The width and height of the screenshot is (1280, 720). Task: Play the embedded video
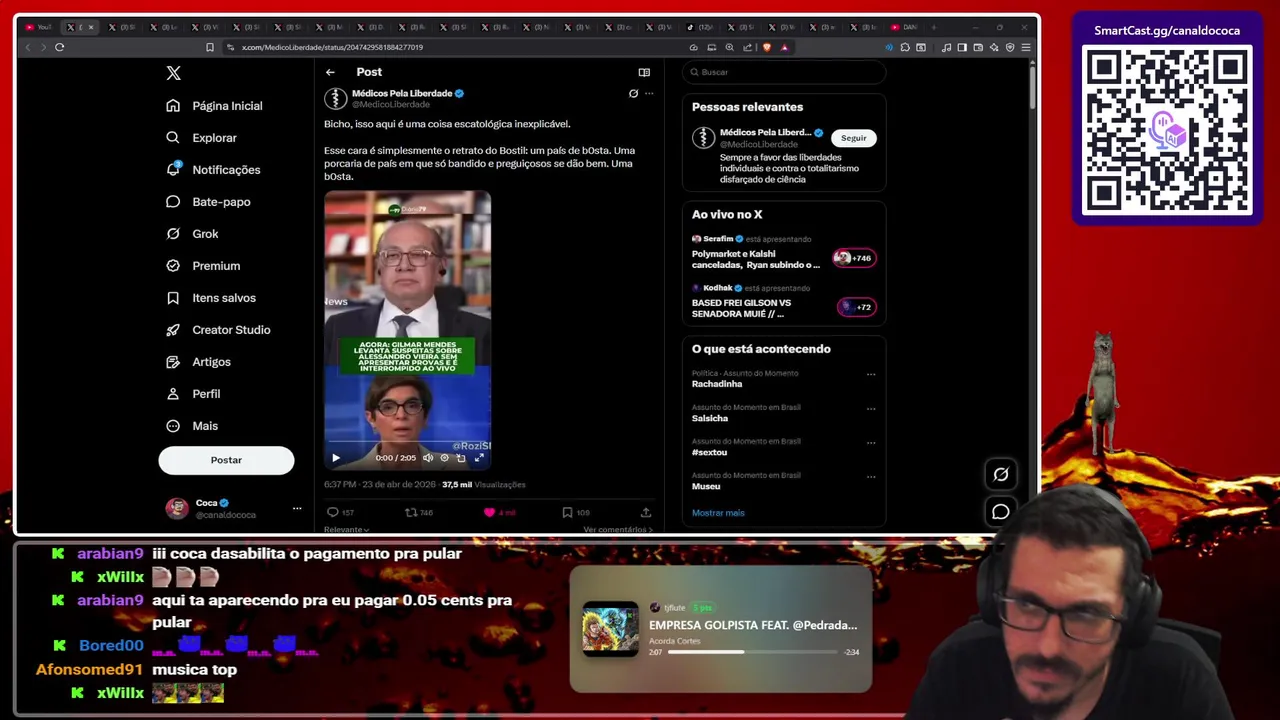point(336,458)
